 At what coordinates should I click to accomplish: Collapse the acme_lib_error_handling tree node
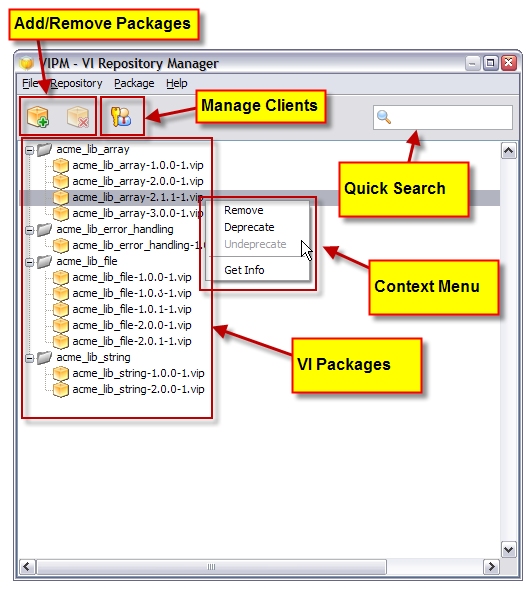click(29, 230)
